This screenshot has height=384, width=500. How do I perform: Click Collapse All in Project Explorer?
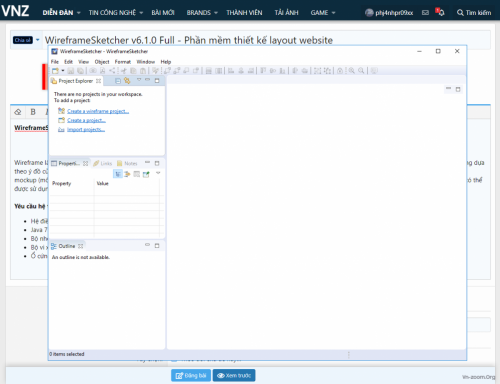tap(118, 81)
